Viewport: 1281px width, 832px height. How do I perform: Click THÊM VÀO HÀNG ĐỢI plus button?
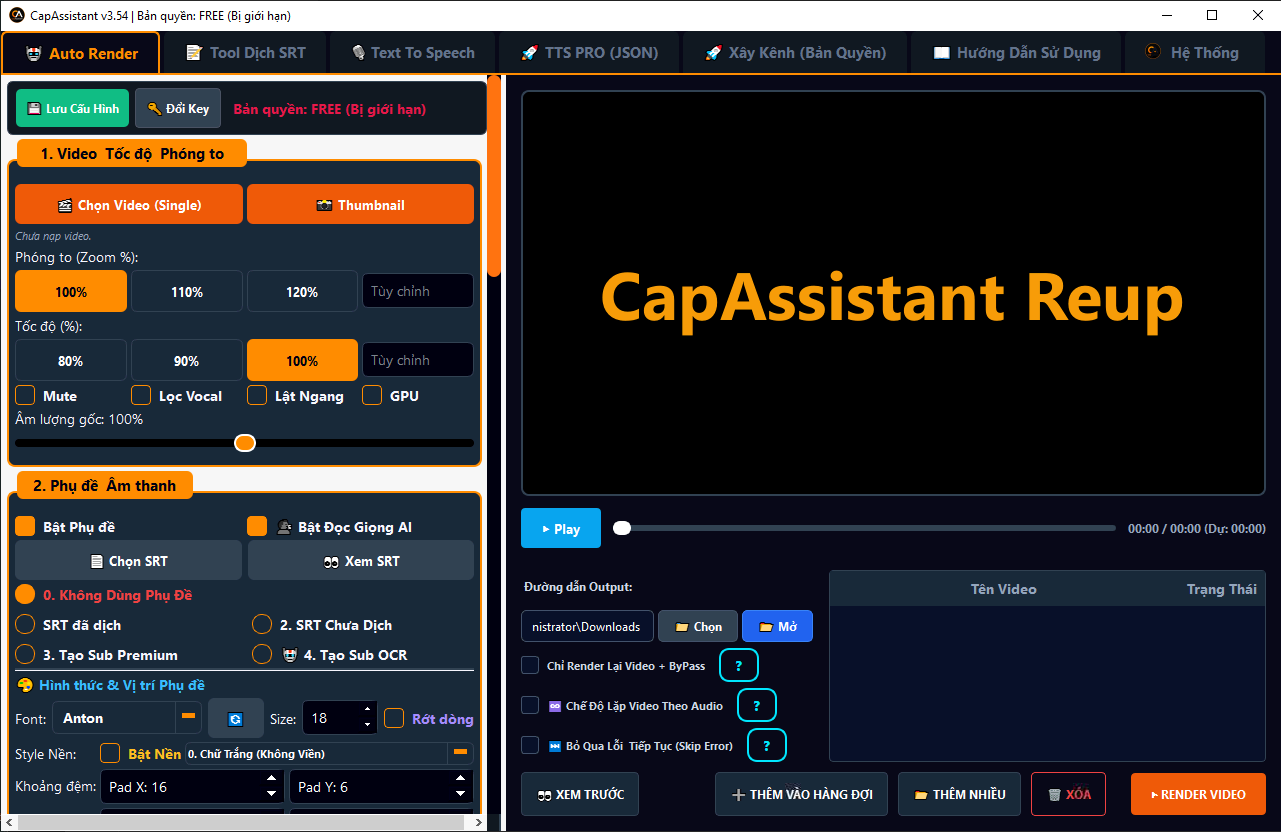(x=801, y=794)
